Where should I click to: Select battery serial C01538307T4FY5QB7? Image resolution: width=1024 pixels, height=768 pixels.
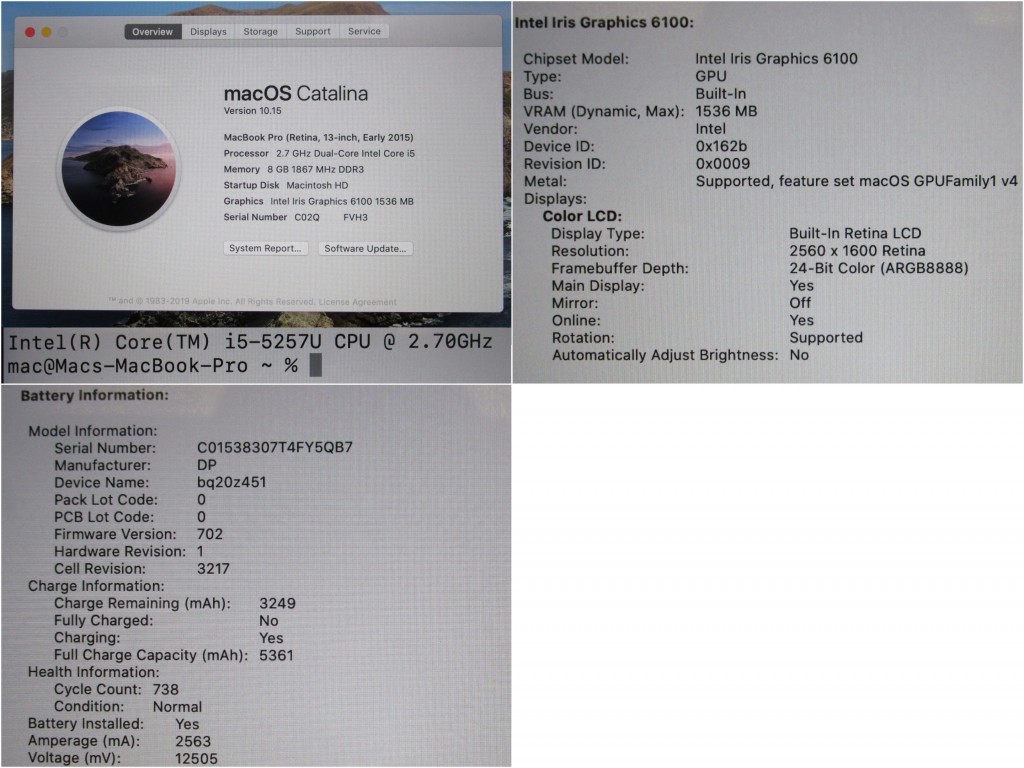[275, 448]
